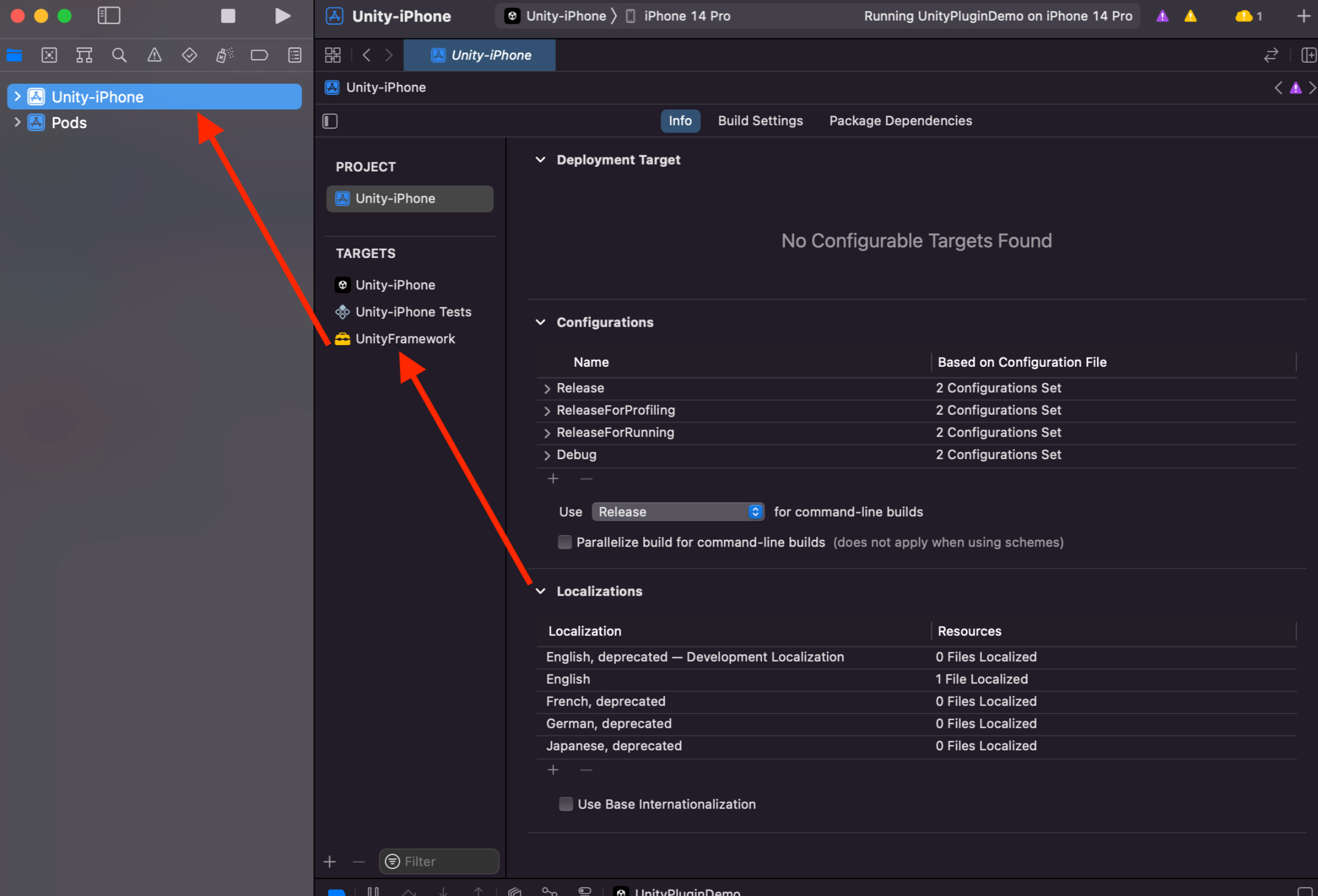Toggle the navigator sidebar button
Image resolution: width=1318 pixels, height=896 pixels.
[x=109, y=16]
